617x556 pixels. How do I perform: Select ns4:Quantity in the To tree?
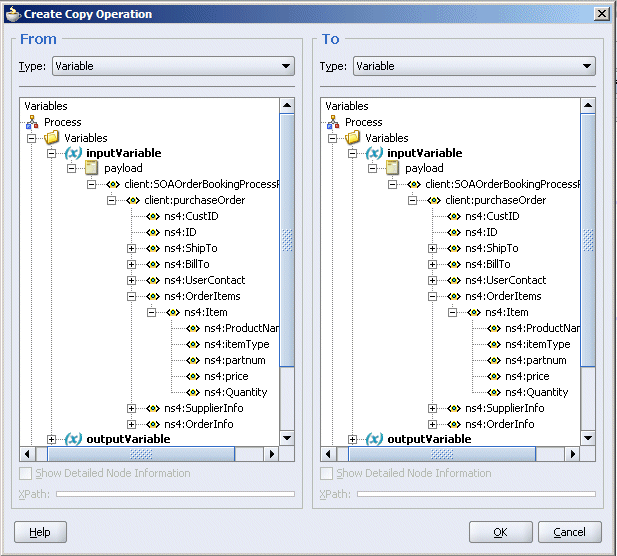[537, 392]
